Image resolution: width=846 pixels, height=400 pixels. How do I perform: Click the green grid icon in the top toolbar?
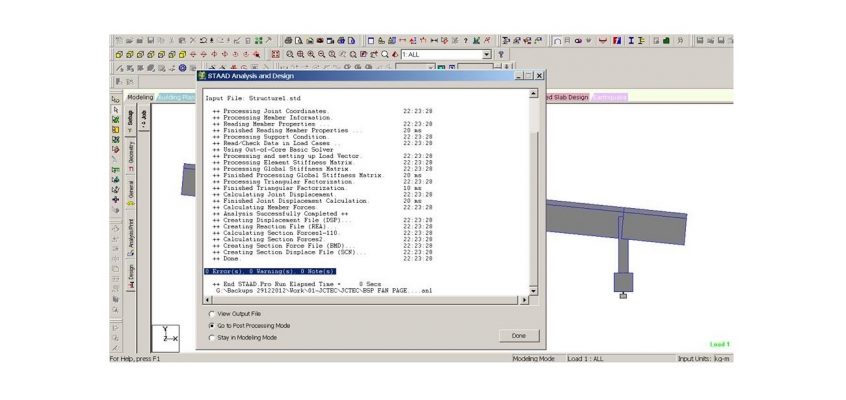pyautogui.click(x=258, y=40)
